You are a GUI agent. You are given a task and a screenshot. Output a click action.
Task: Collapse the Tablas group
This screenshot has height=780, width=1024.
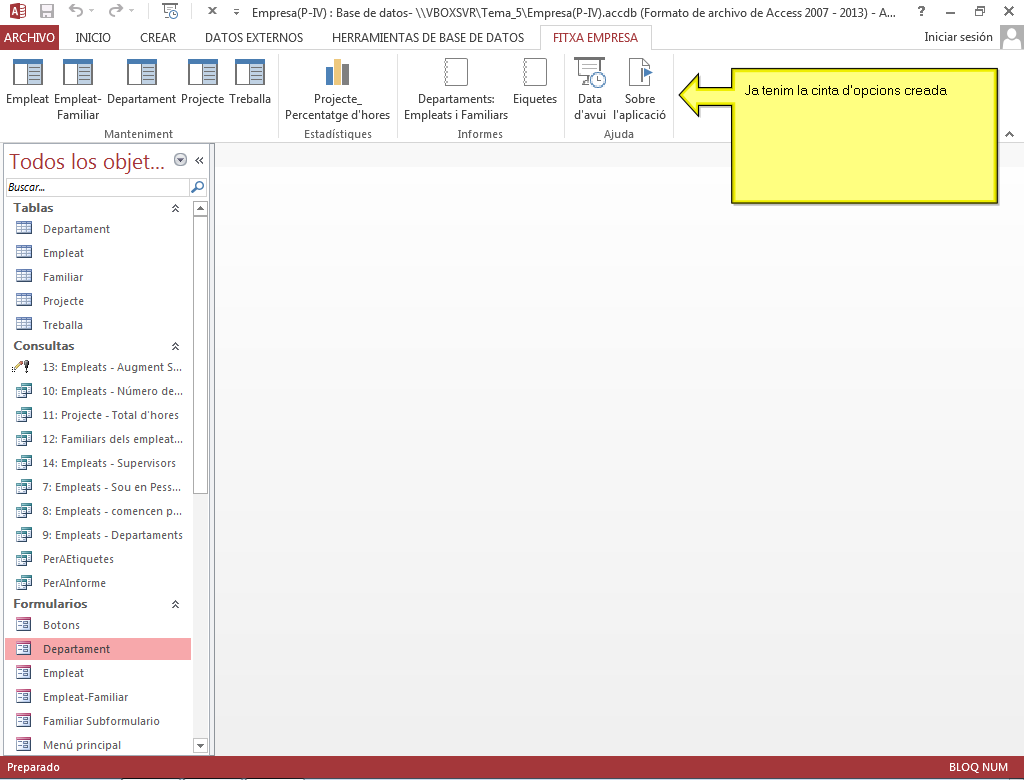pos(175,208)
